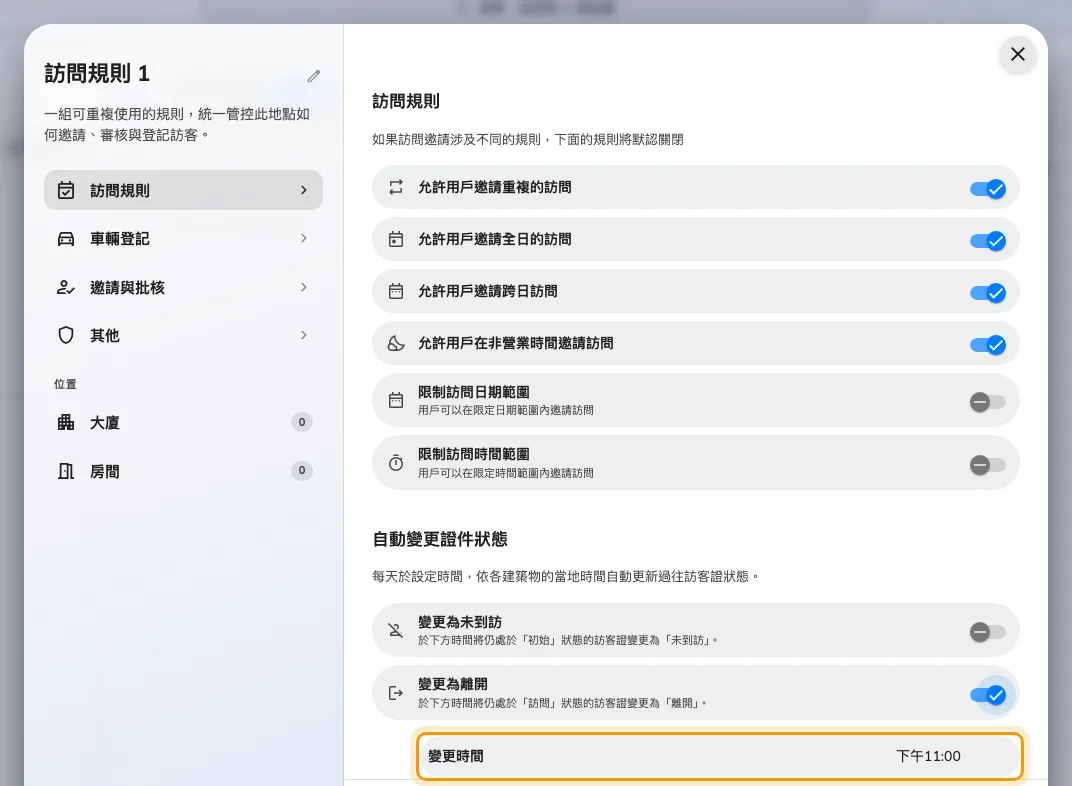Click the calendar-check icon in 訪問規則 menu item
This screenshot has width=1072, height=786.
(x=66, y=190)
